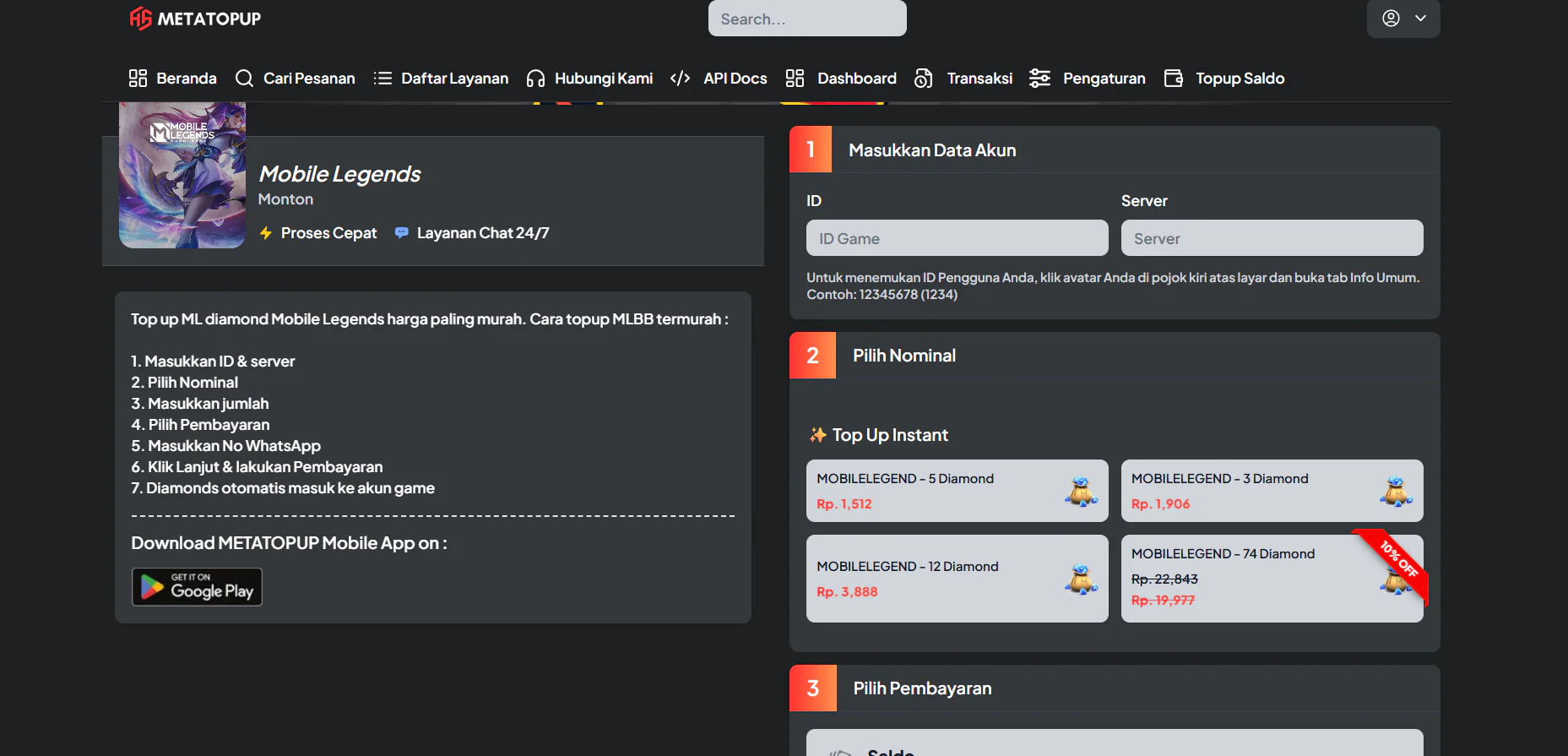This screenshot has height=756, width=1568.
Task: Open the Dashboard menu item
Action: click(x=841, y=79)
